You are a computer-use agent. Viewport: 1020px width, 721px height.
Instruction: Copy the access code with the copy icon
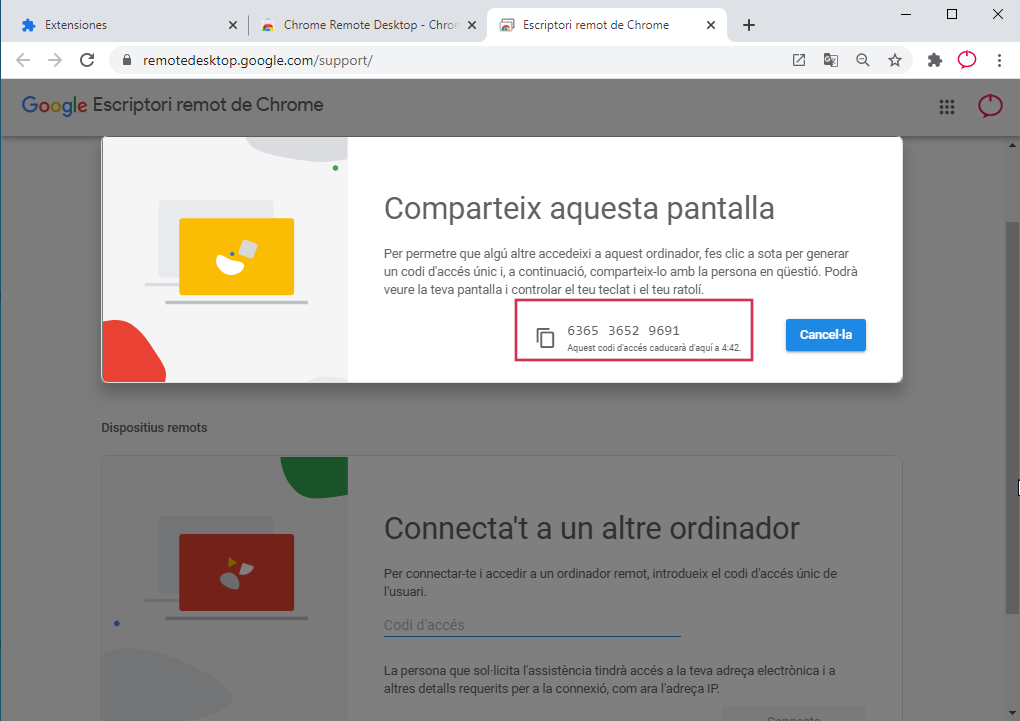pos(545,338)
